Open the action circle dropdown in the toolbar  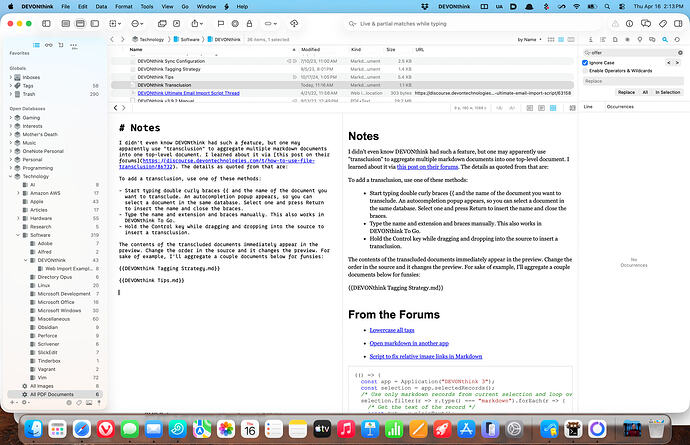click(138, 24)
